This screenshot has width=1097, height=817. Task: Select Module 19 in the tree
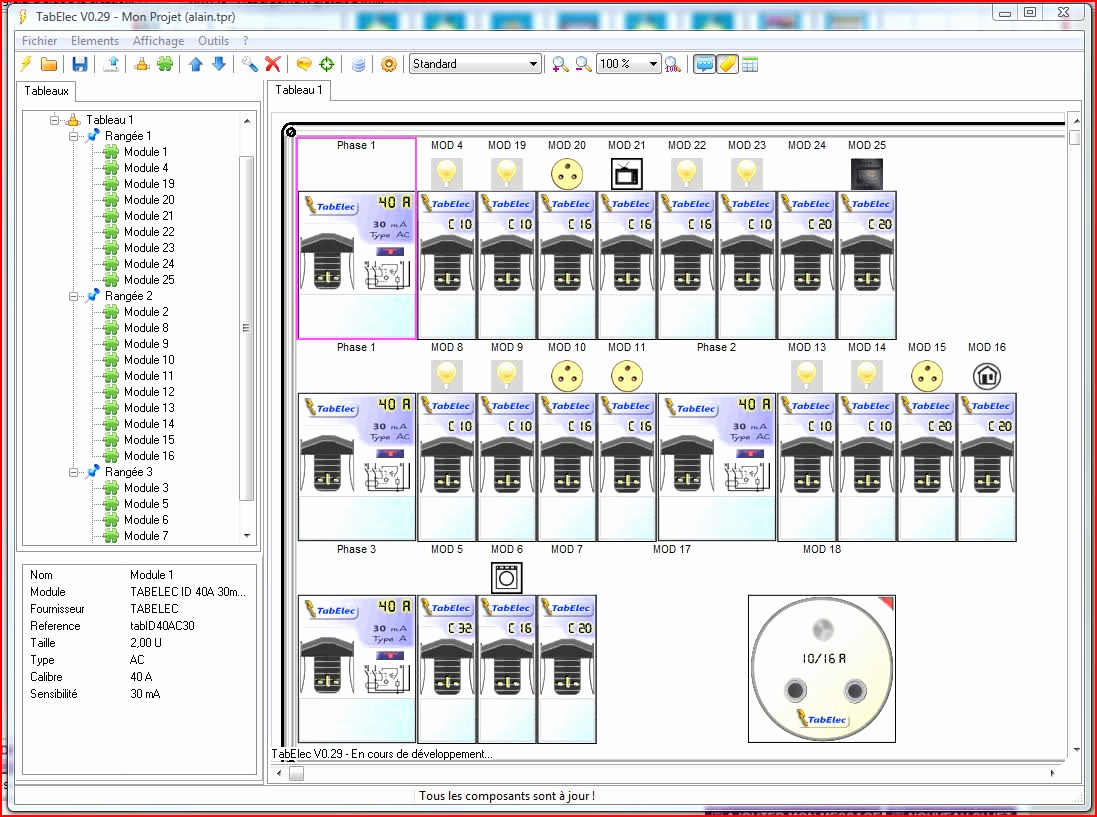[149, 184]
